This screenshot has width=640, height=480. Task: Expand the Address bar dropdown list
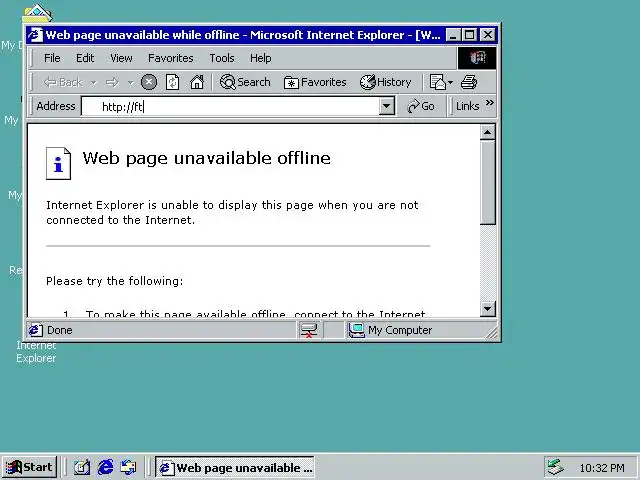click(386, 107)
